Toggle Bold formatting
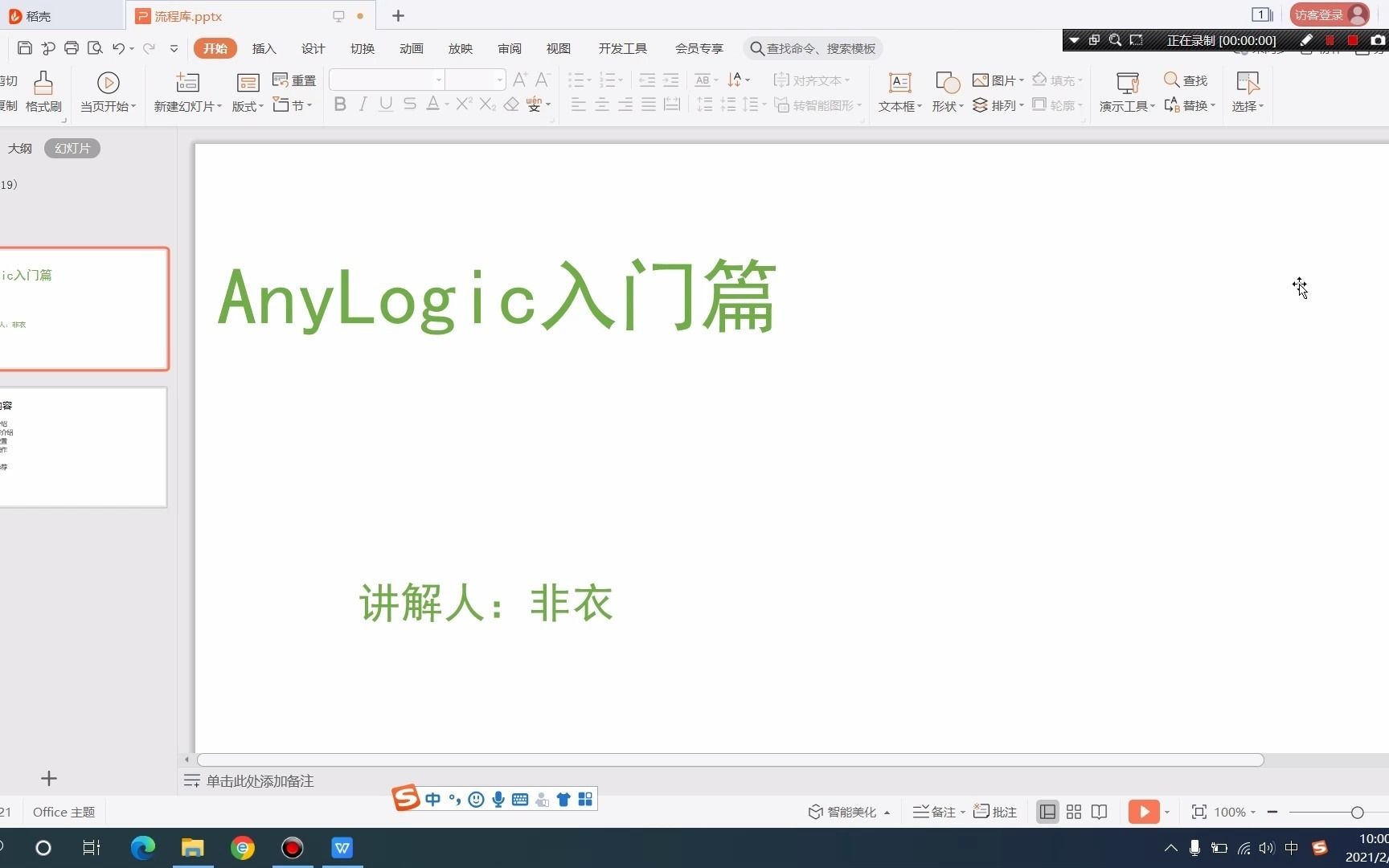1389x868 pixels. [340, 104]
